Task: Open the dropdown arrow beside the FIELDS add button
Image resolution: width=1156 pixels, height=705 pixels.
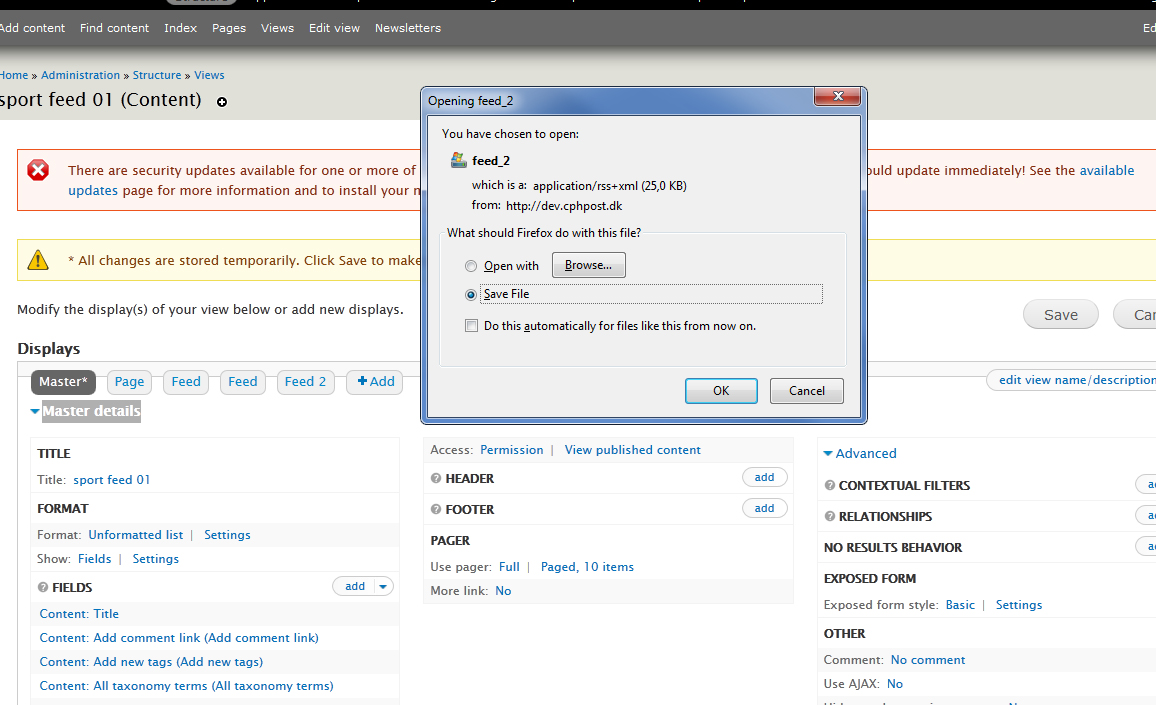Action: (384, 587)
